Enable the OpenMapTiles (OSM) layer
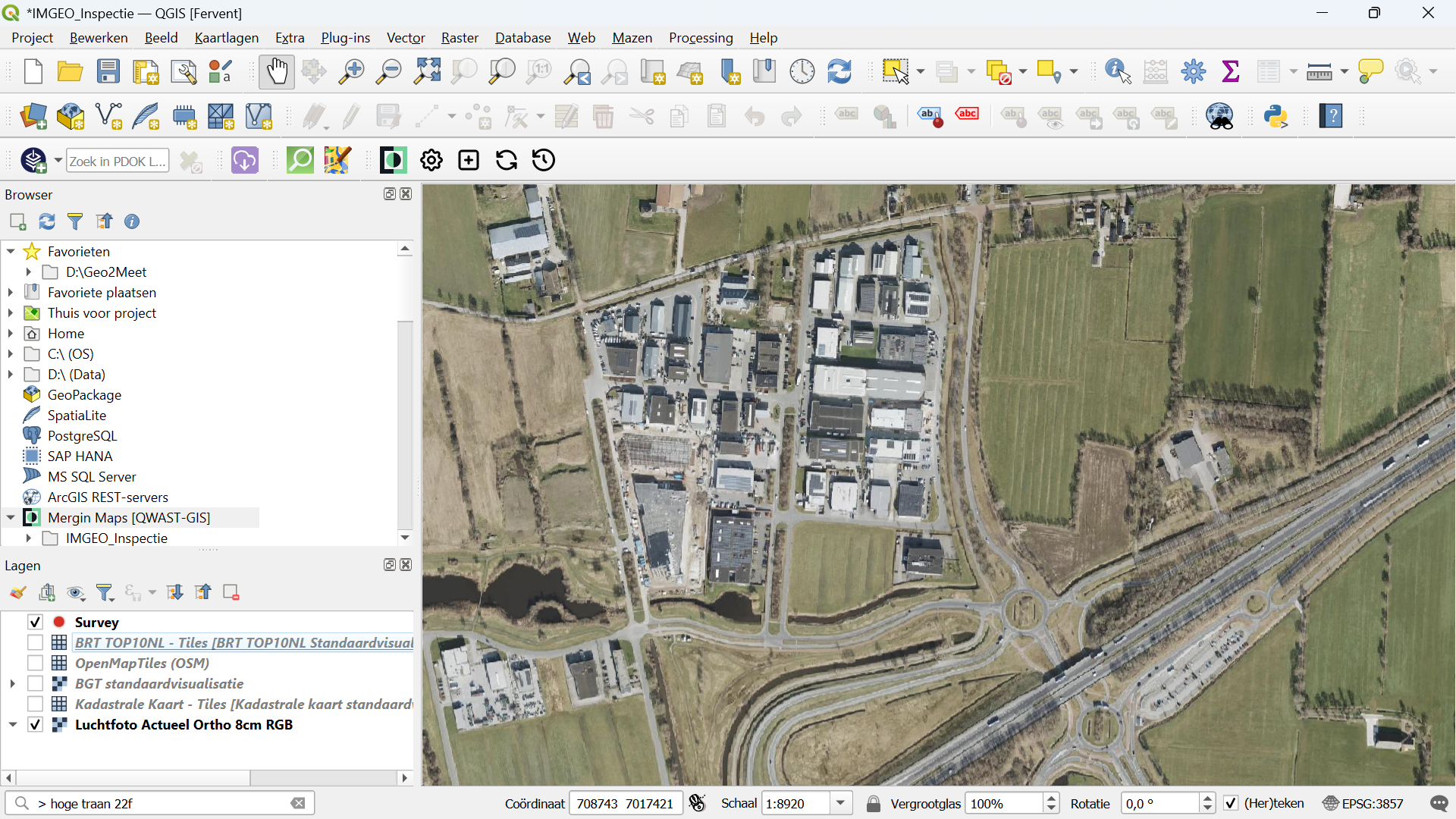The image size is (1456, 819). tap(35, 664)
